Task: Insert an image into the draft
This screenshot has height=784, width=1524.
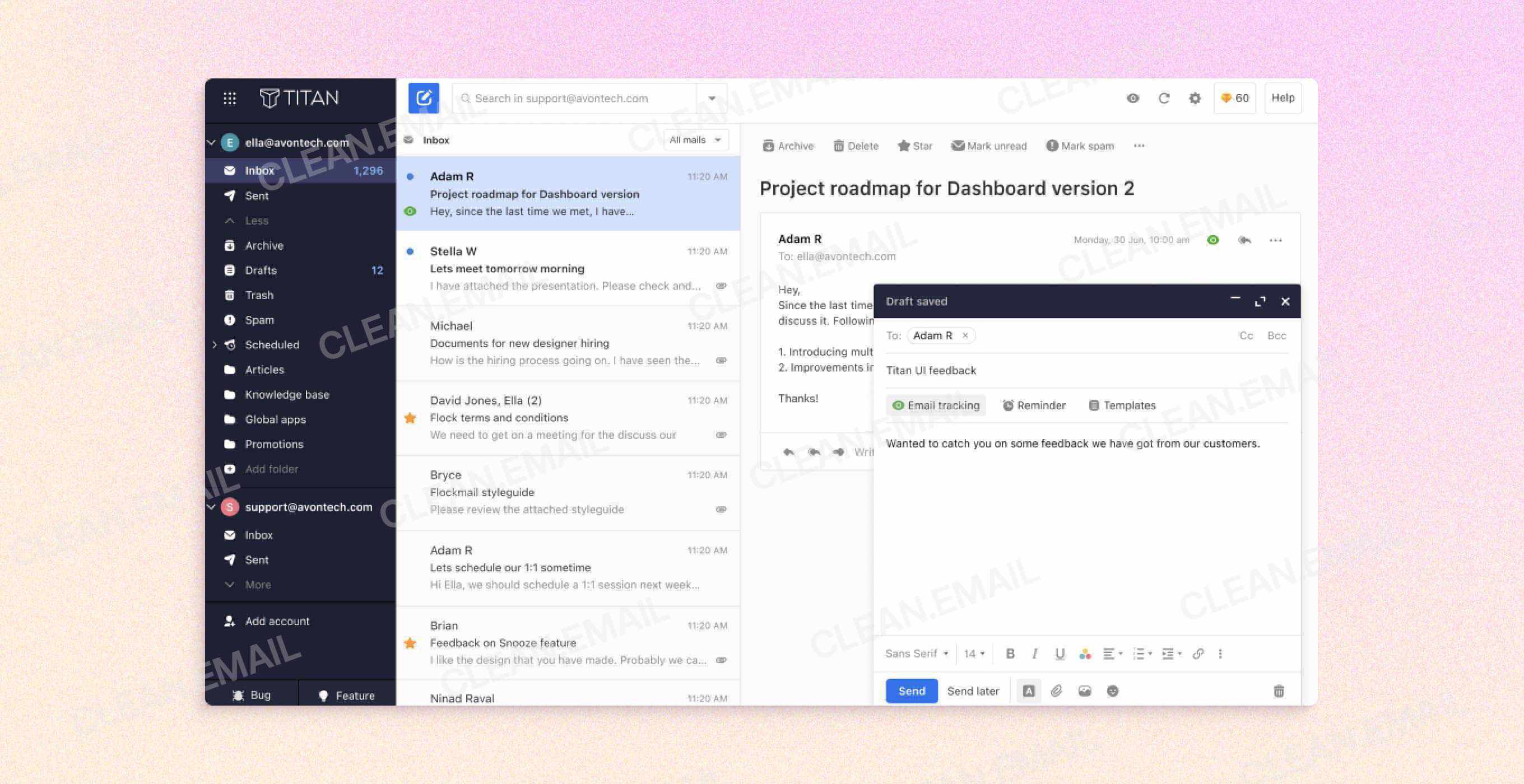Action: [1085, 690]
